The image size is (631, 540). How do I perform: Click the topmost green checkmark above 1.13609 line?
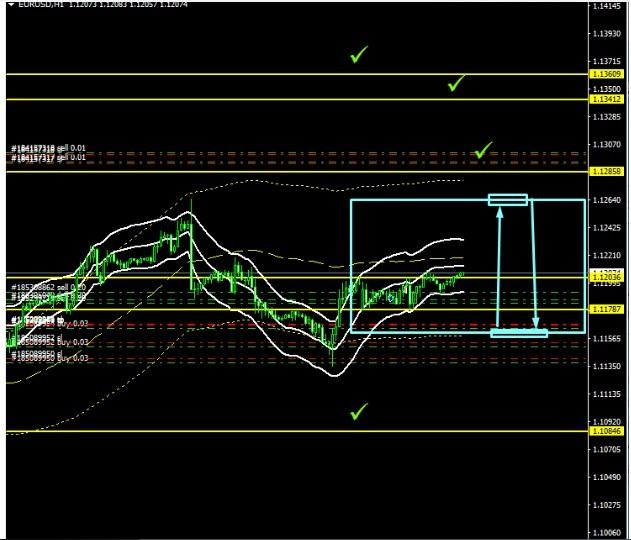pyautogui.click(x=359, y=55)
